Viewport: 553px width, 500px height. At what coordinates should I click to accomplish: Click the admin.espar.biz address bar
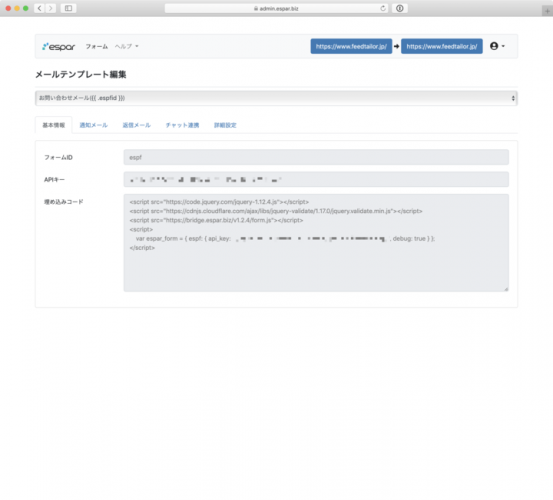pos(276,8)
